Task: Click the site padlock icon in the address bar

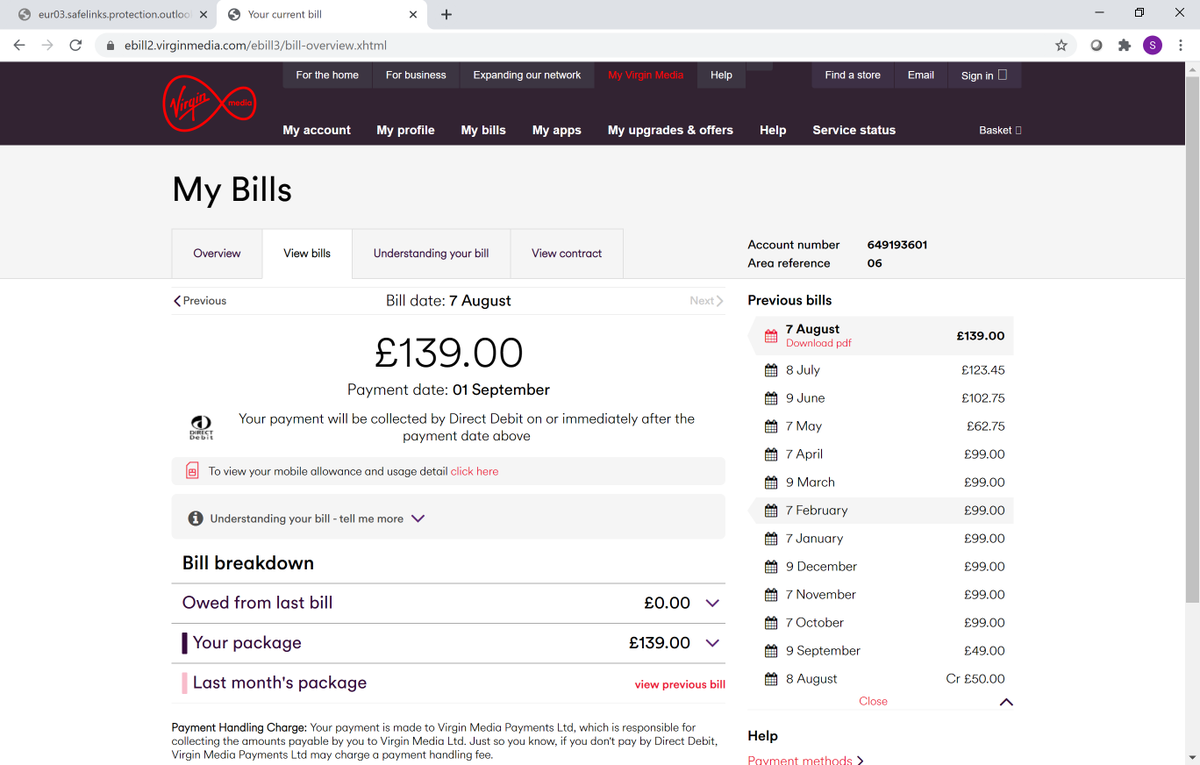Action: click(111, 45)
